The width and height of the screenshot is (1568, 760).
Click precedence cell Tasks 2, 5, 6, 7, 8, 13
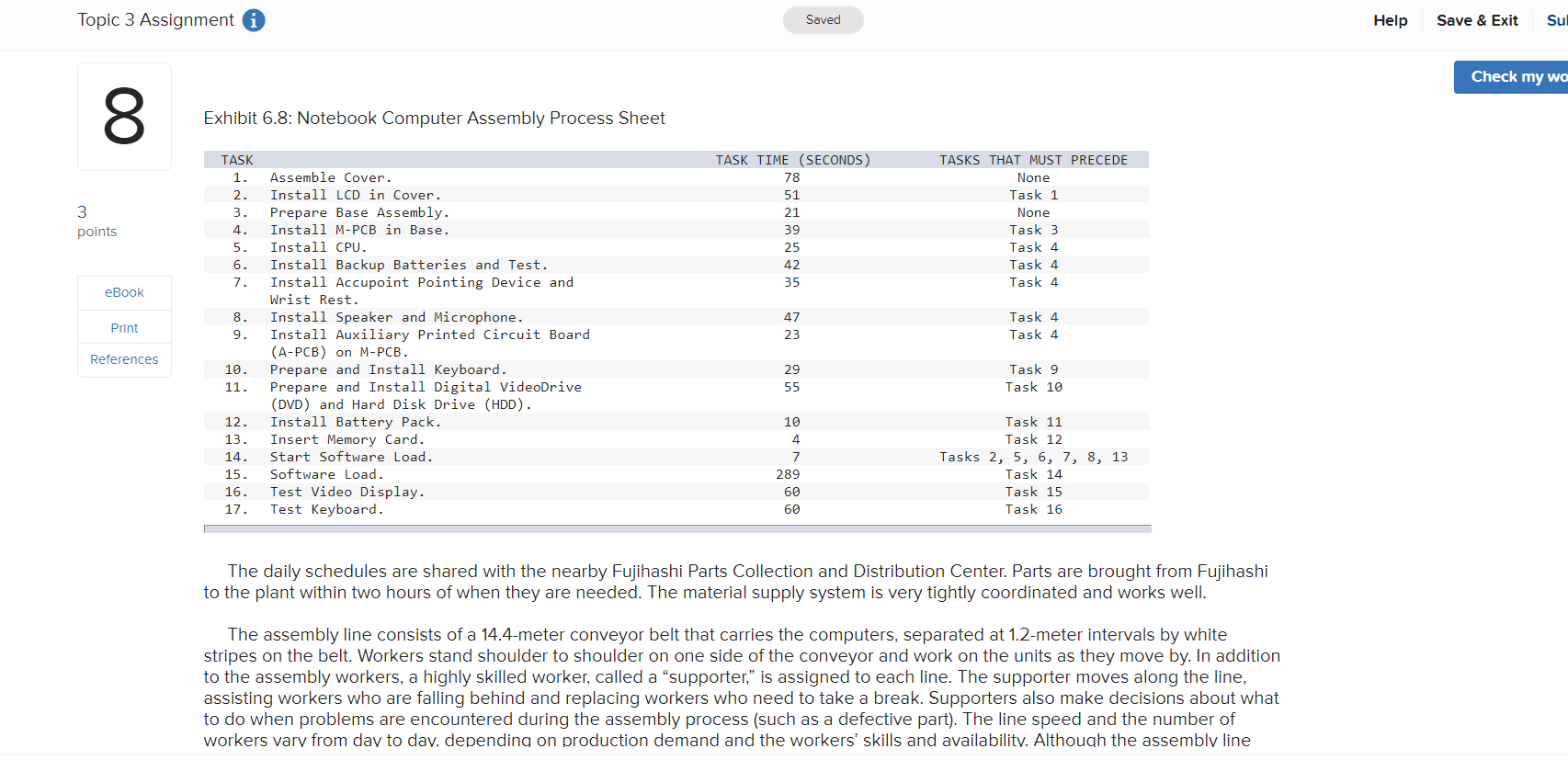coord(1033,457)
